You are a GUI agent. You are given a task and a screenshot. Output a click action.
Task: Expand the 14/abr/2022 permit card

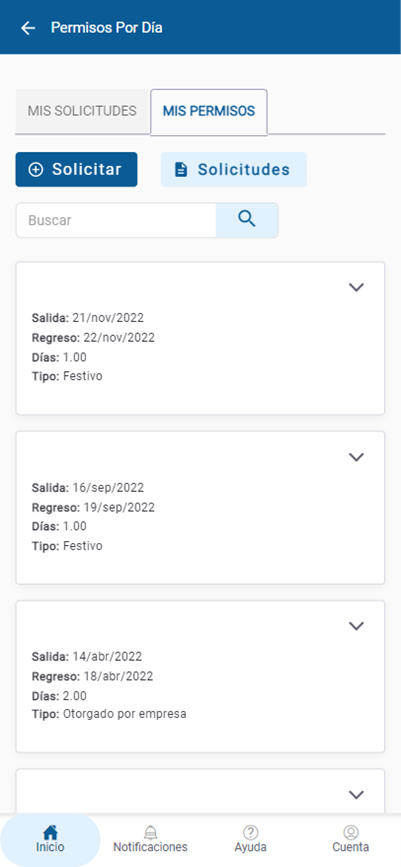click(357, 625)
